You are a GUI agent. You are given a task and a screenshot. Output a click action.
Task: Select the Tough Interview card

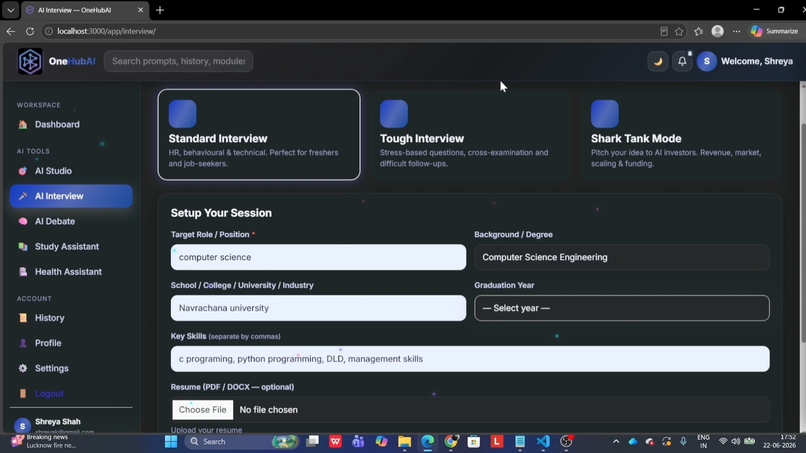[x=470, y=135]
